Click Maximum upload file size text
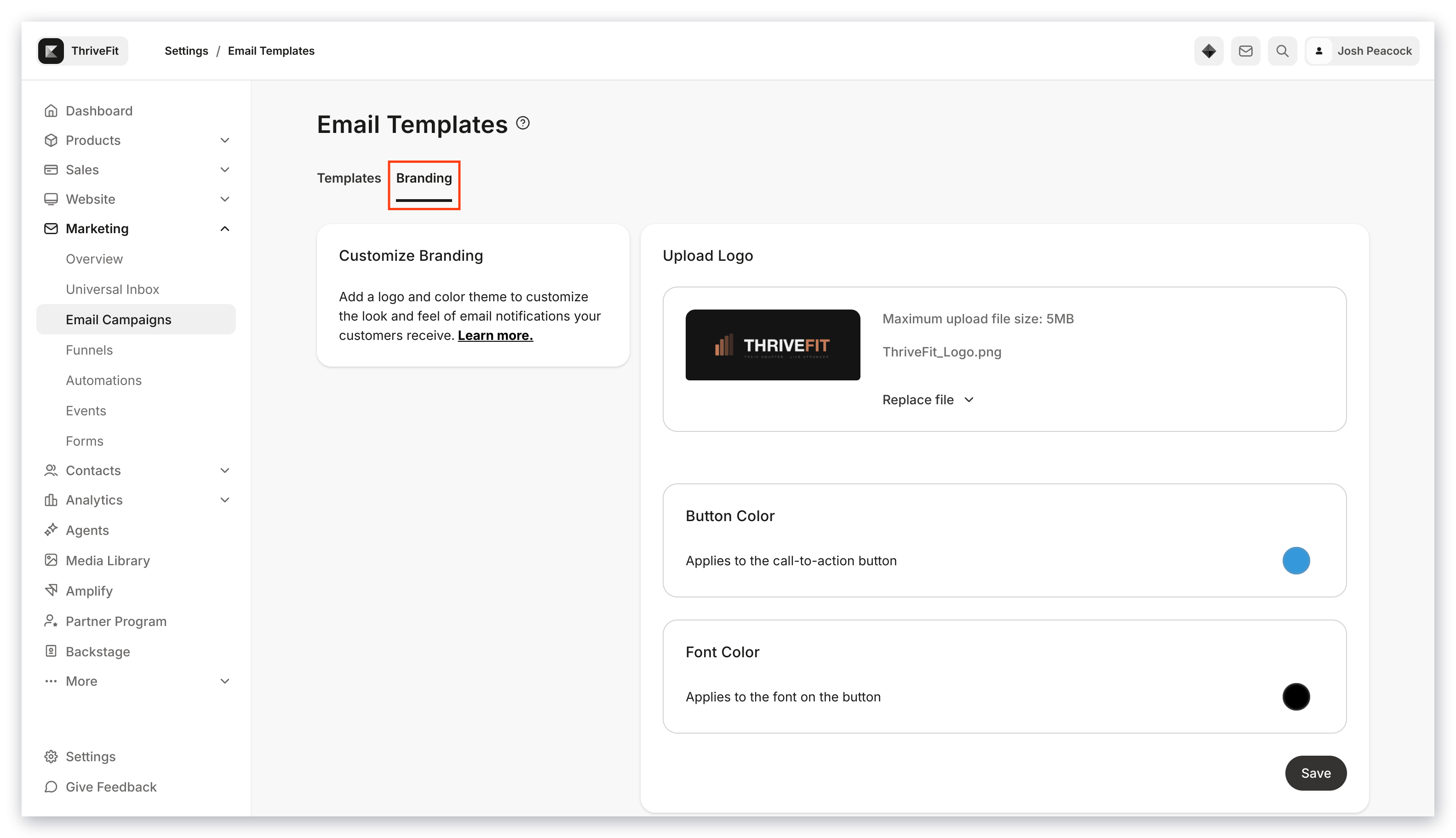This screenshot has width=1456, height=838. [978, 318]
